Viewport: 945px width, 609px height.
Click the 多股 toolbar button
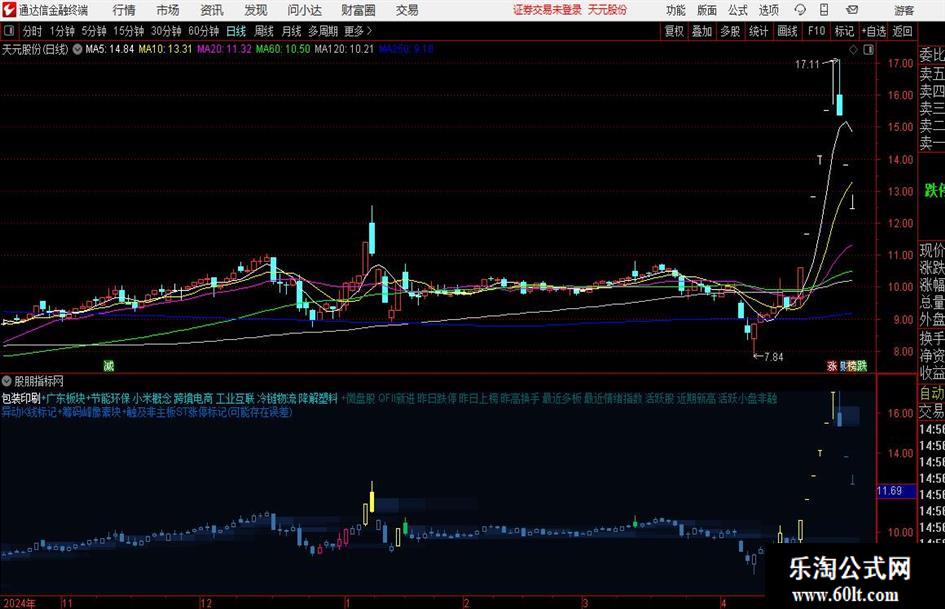tap(730, 31)
